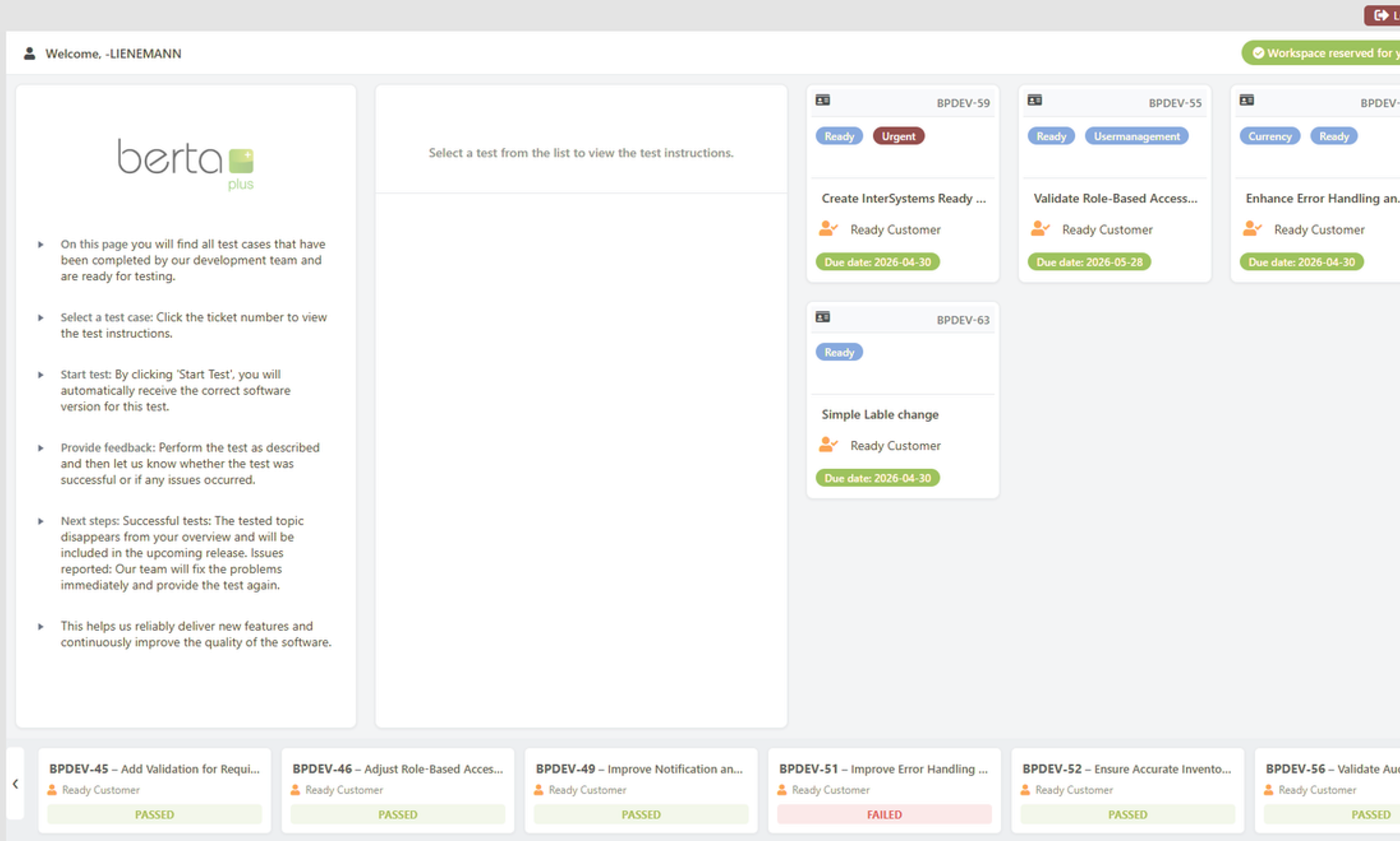Click the card icon on BPDEV-55

click(1034, 100)
